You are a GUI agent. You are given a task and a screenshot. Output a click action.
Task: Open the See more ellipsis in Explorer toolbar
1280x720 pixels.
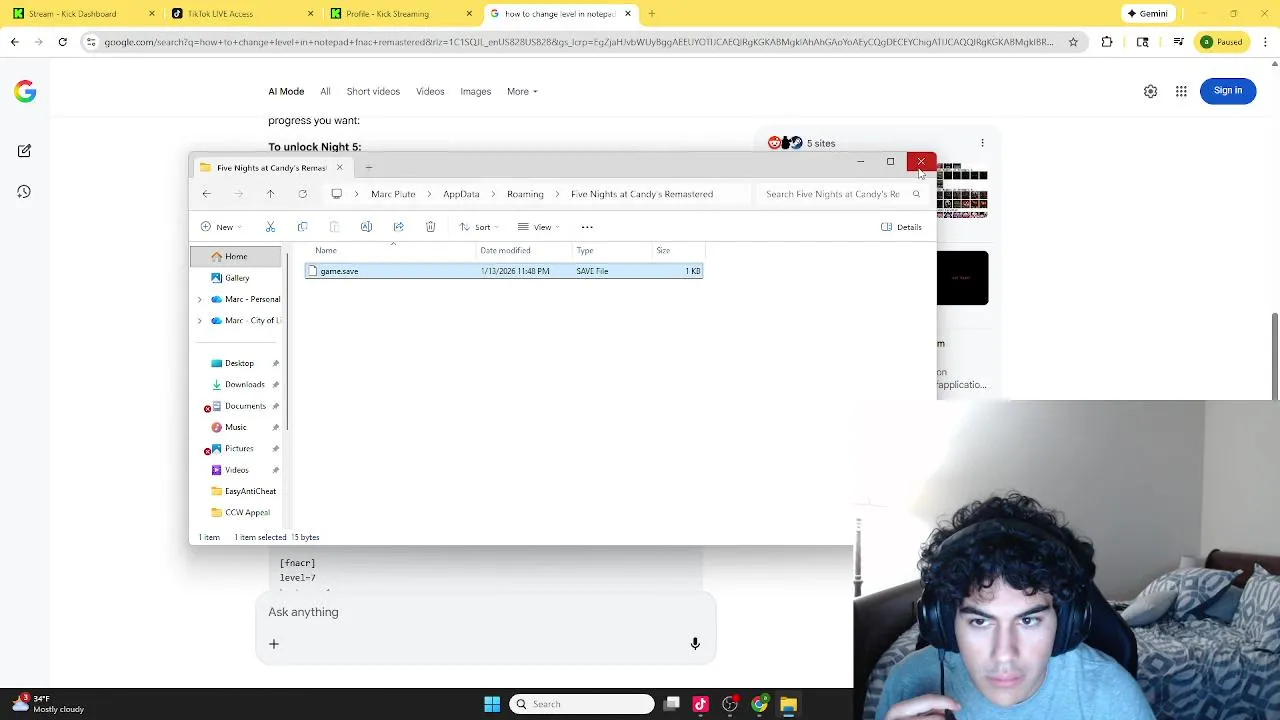pyautogui.click(x=587, y=227)
